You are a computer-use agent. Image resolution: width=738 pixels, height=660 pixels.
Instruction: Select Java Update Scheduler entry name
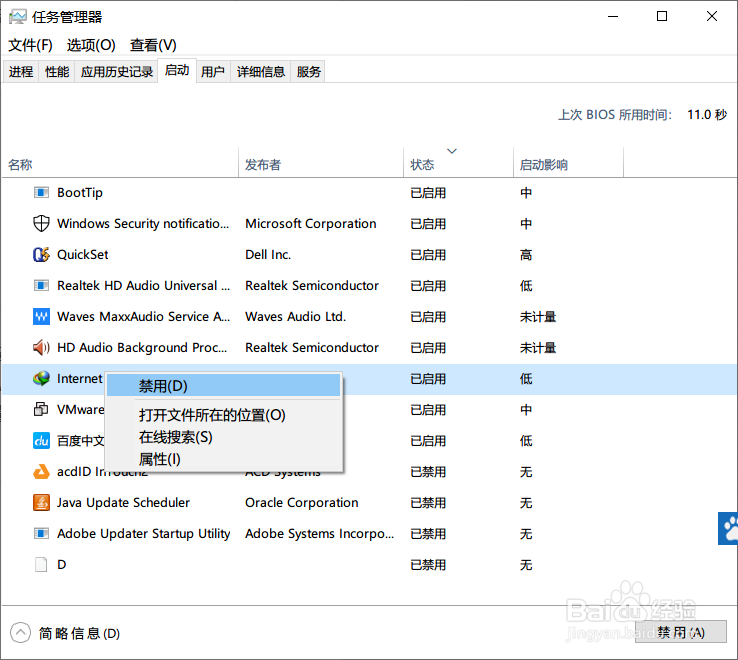coord(123,503)
